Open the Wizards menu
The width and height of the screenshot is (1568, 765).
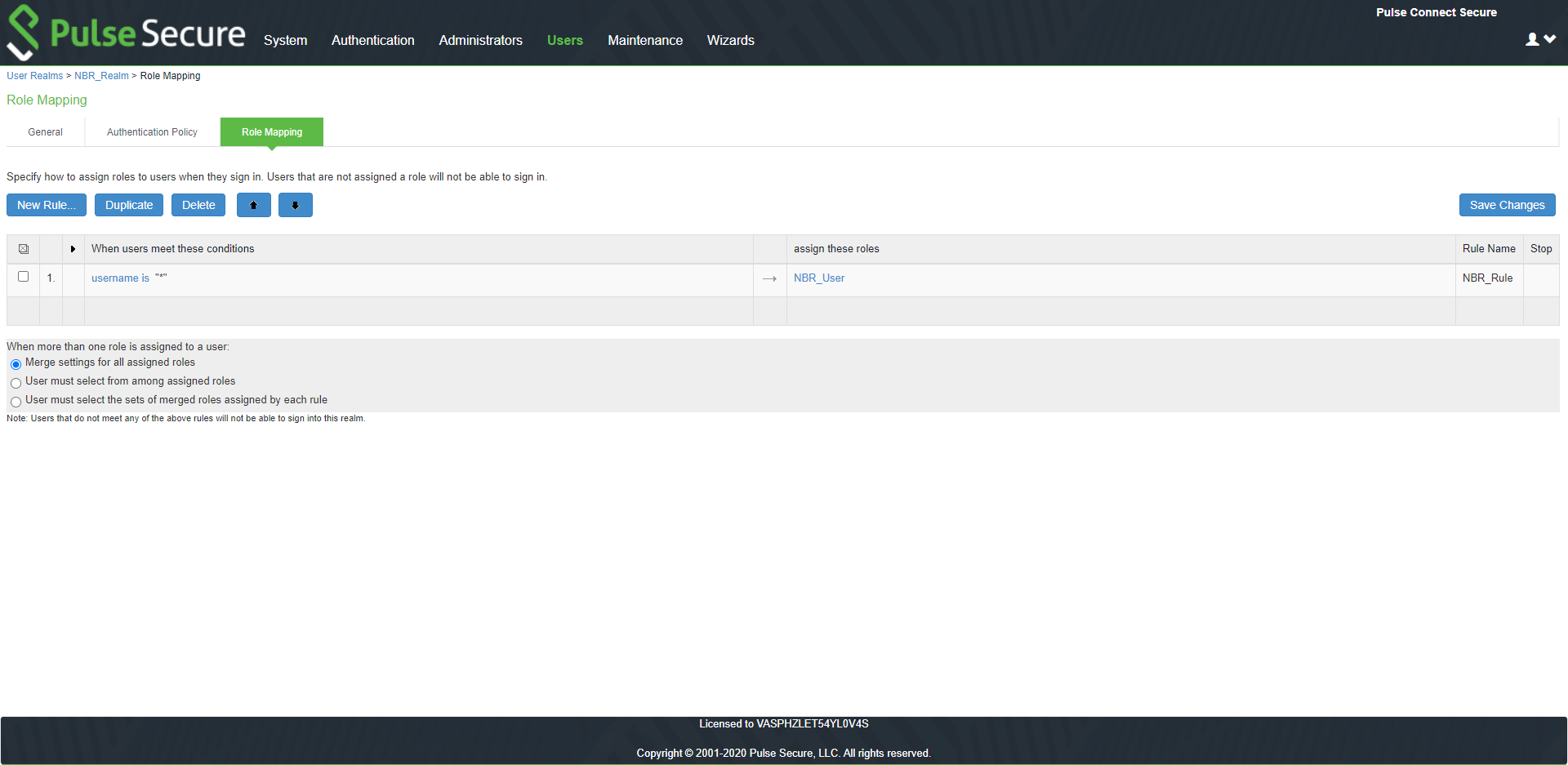pyautogui.click(x=730, y=40)
